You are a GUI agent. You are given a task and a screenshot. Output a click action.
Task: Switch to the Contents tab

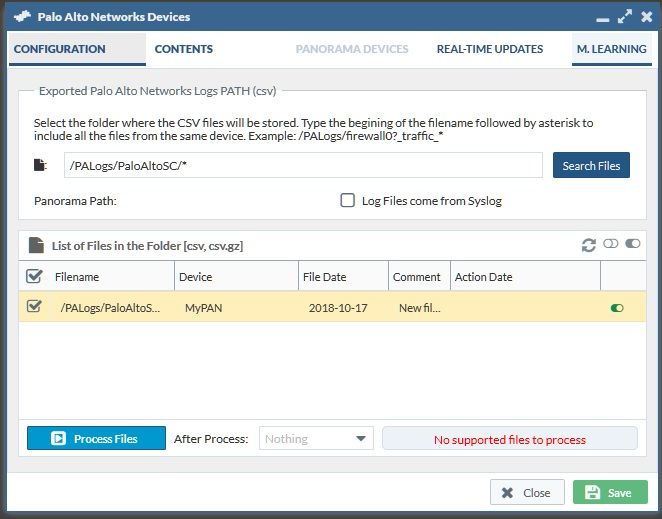(x=184, y=49)
